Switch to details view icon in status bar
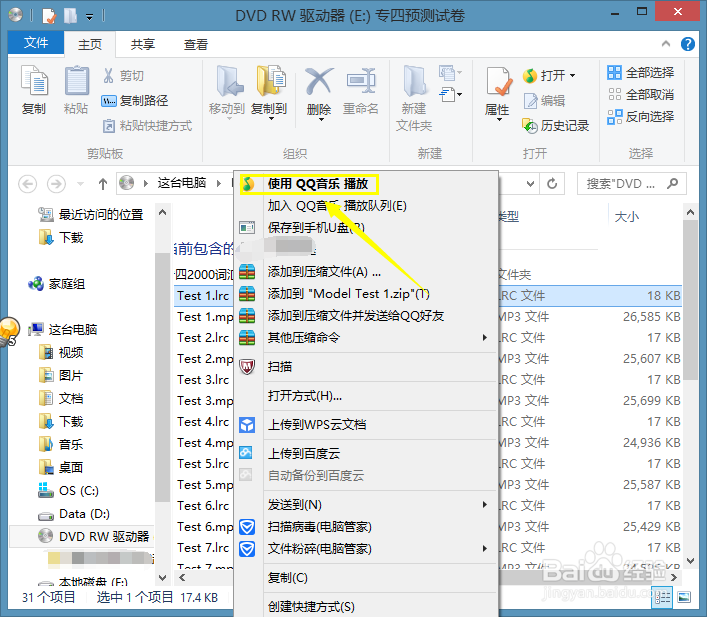 663,598
